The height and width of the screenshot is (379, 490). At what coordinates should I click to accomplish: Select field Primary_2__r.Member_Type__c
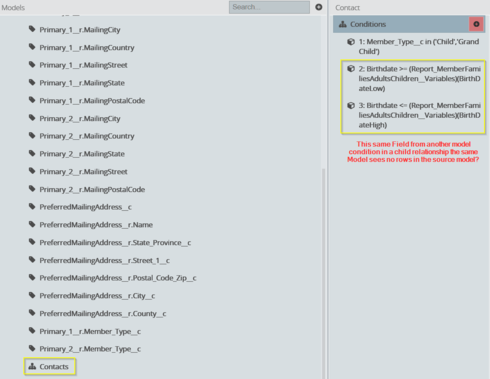pos(90,349)
